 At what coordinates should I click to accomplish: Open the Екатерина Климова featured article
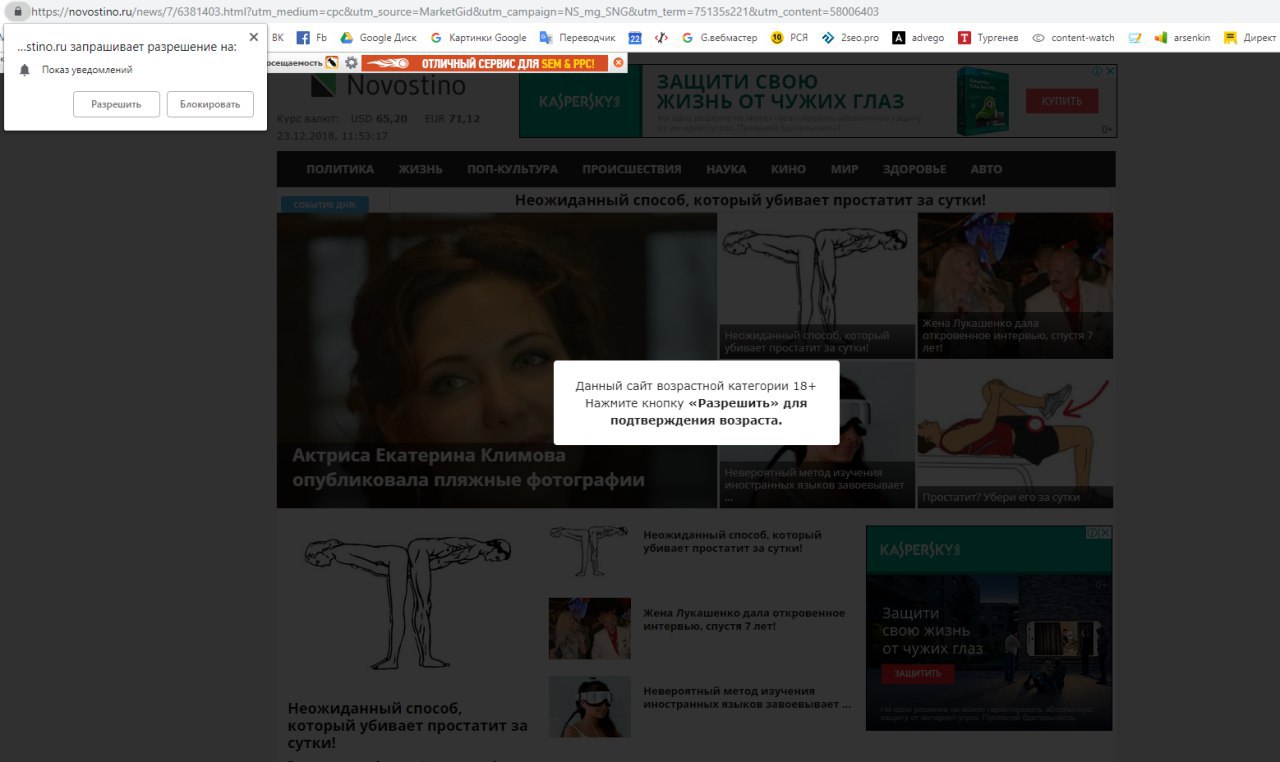[497, 360]
